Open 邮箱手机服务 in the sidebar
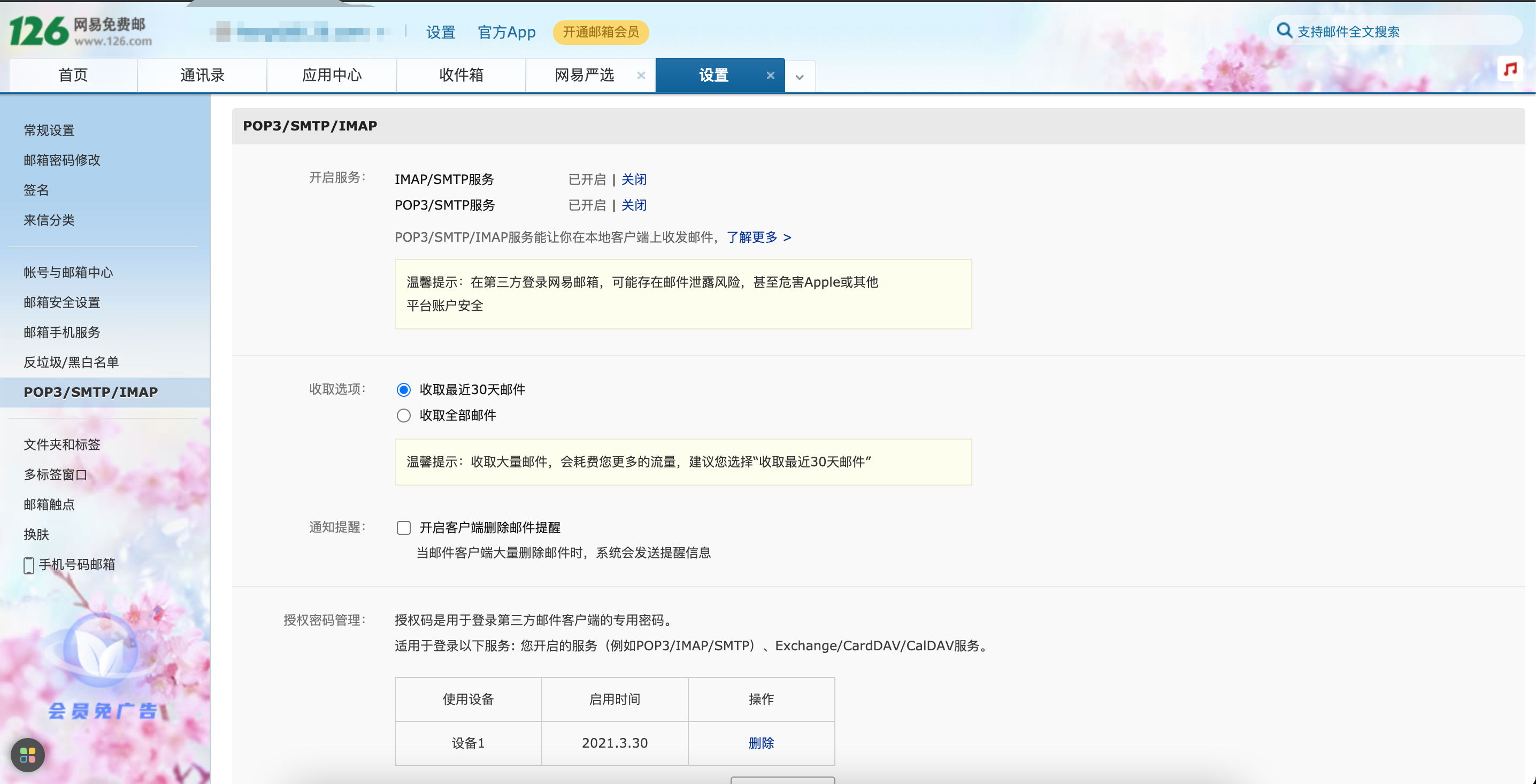 coord(62,332)
